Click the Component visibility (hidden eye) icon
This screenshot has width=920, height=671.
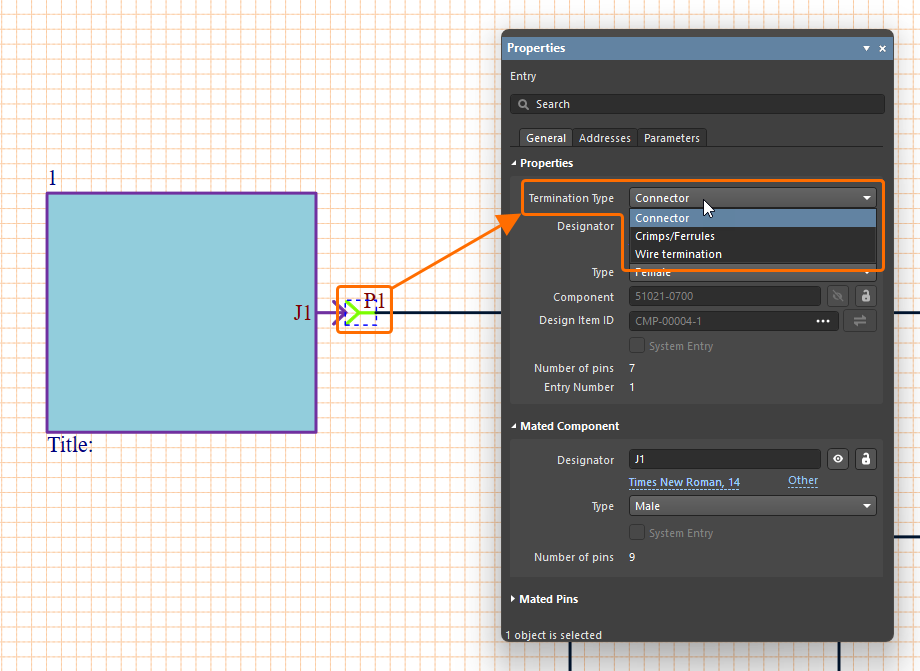[x=838, y=297]
